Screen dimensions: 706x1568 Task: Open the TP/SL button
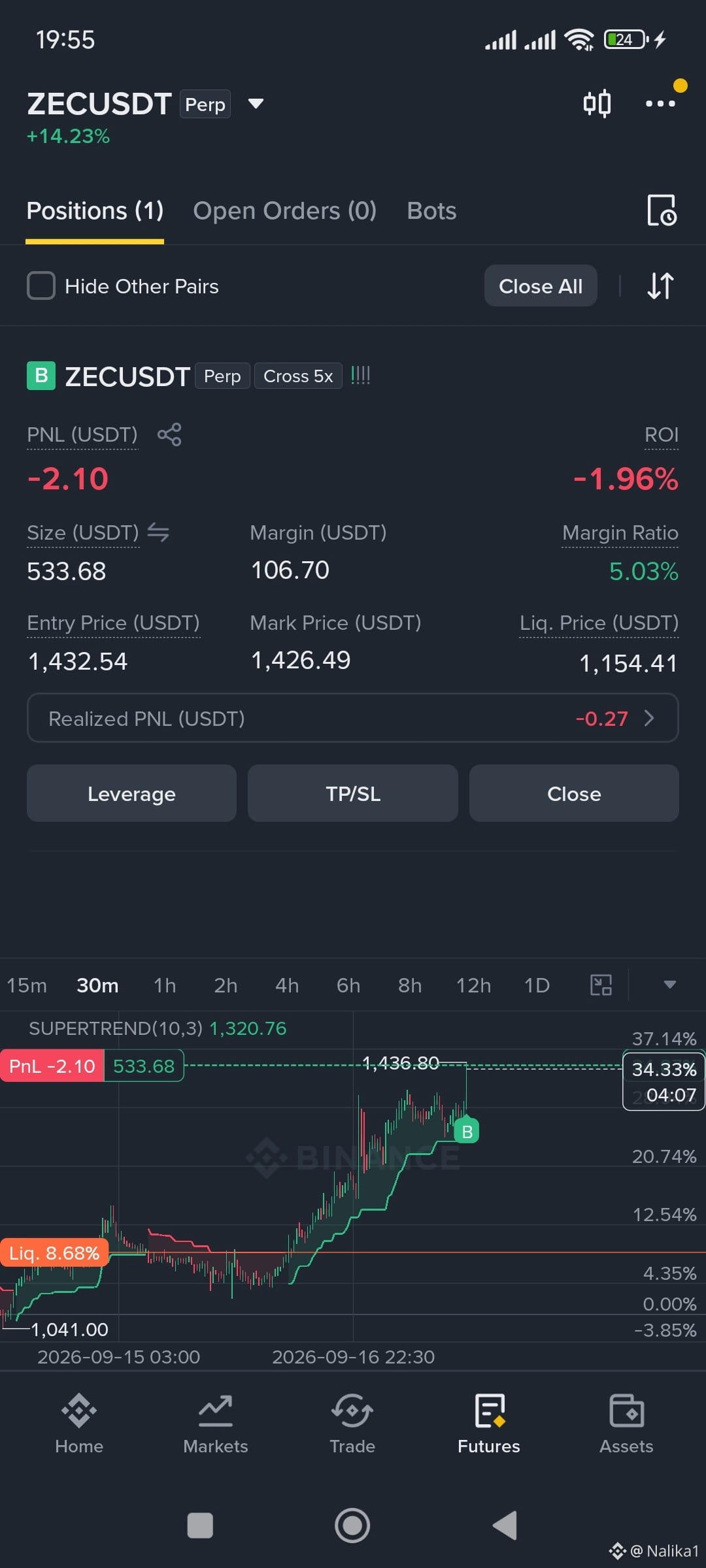(353, 793)
